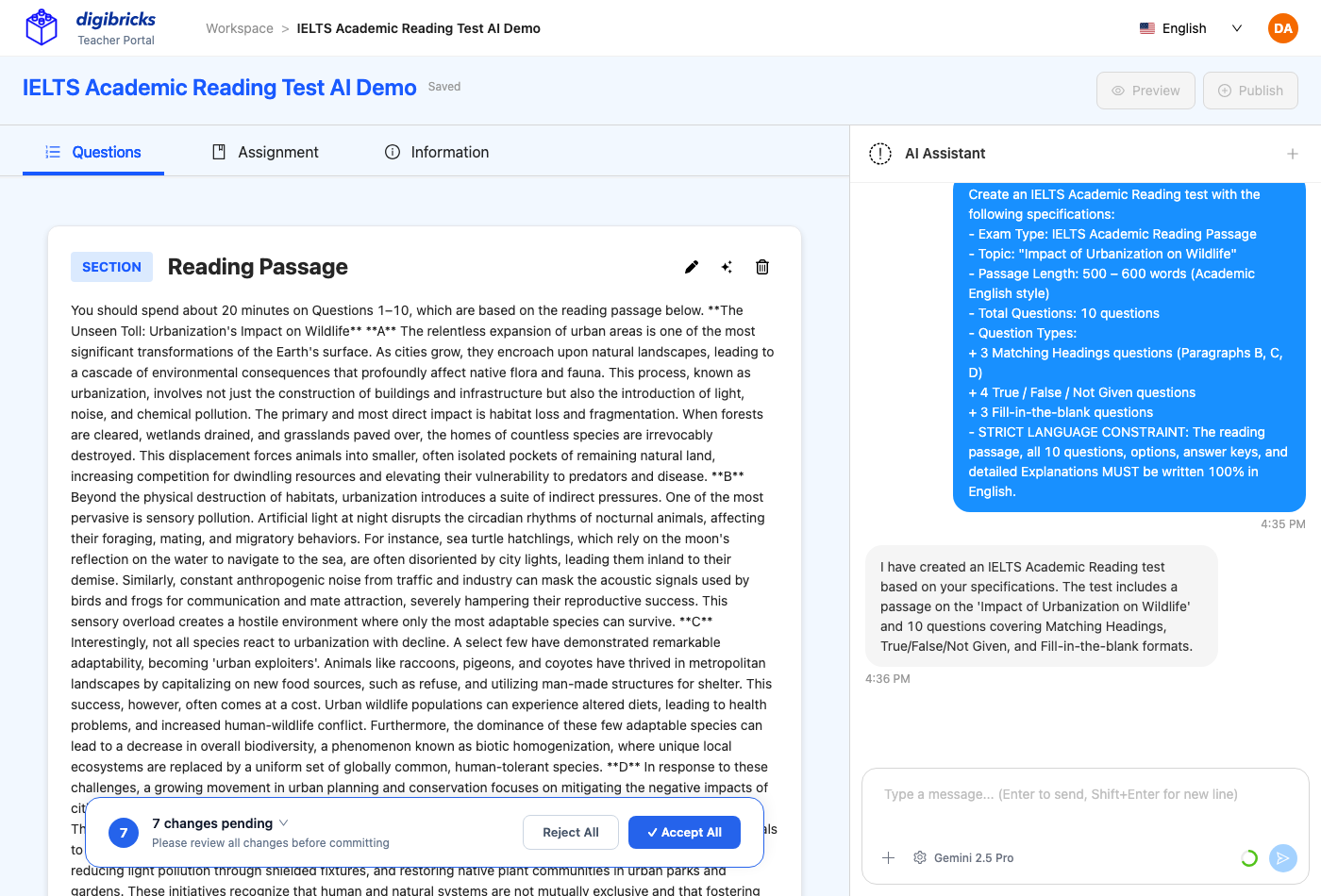The height and width of the screenshot is (896, 1321).
Task: Open the DA user avatar menu
Action: point(1283,28)
